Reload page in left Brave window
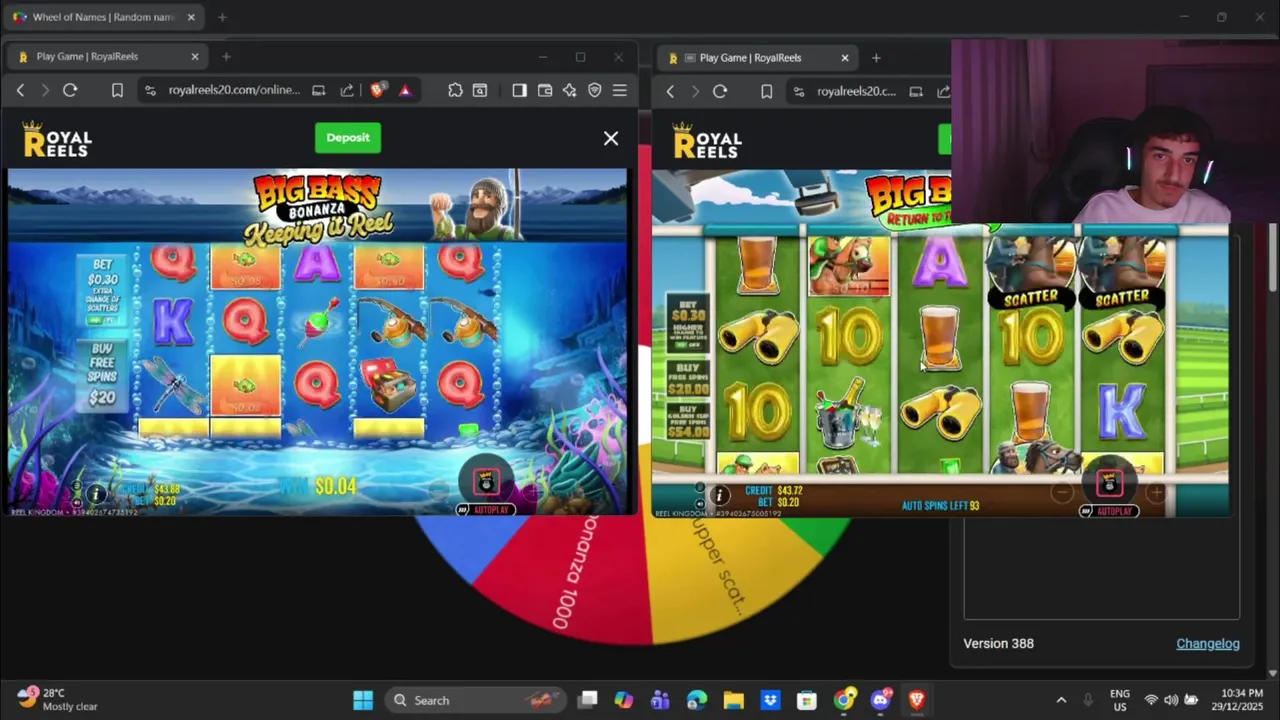Image resolution: width=1280 pixels, height=720 pixels. click(x=70, y=90)
